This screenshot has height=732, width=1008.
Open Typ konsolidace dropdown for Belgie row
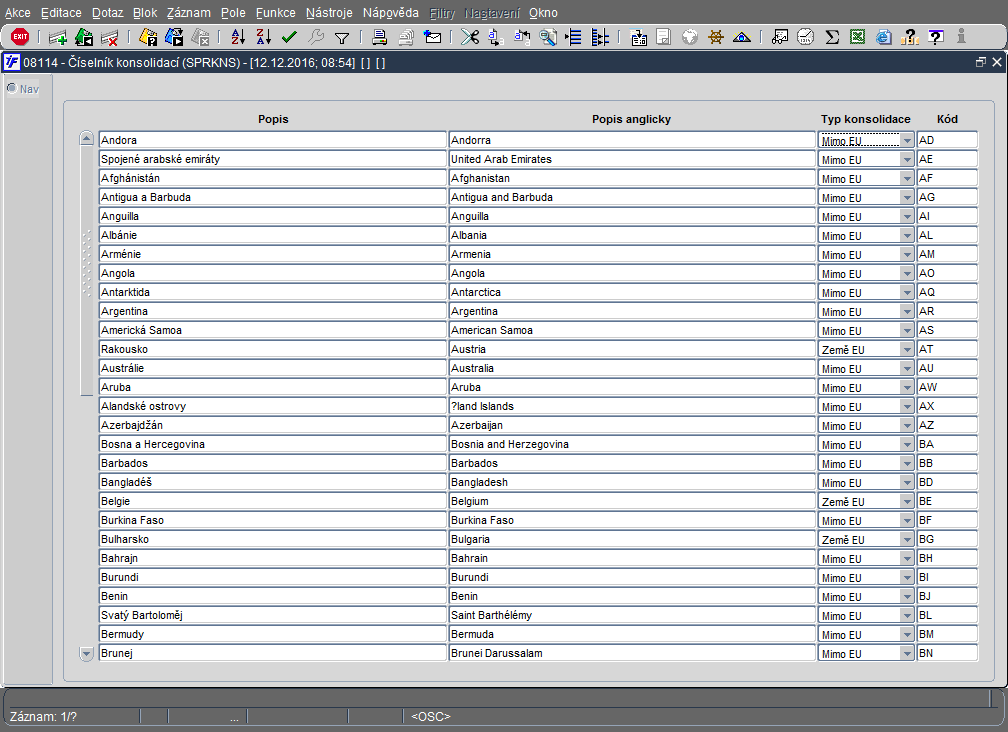point(906,501)
